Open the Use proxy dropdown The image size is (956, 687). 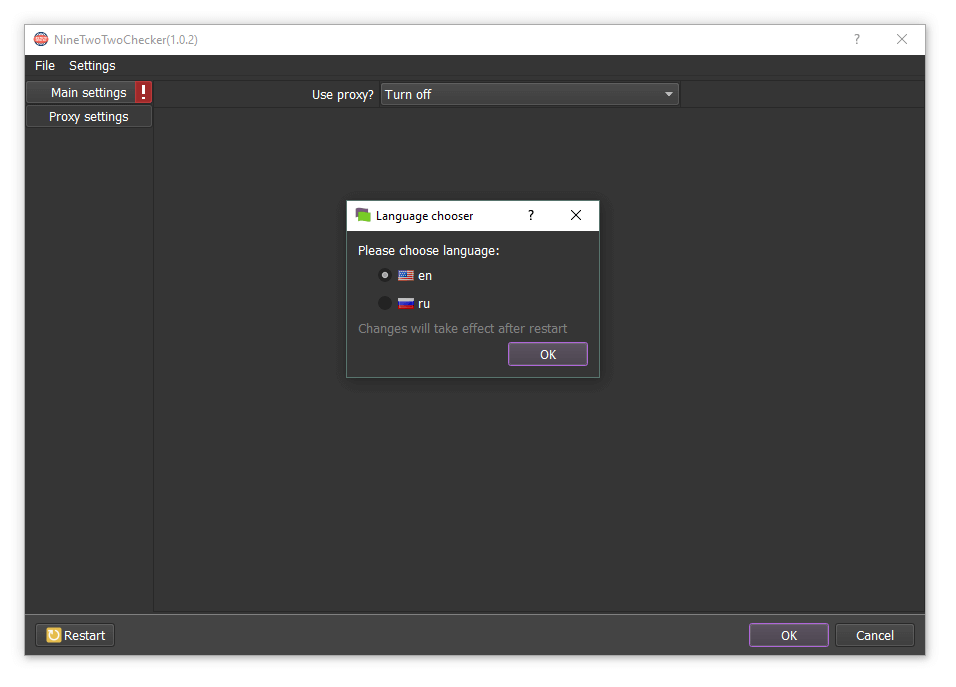tap(520, 94)
